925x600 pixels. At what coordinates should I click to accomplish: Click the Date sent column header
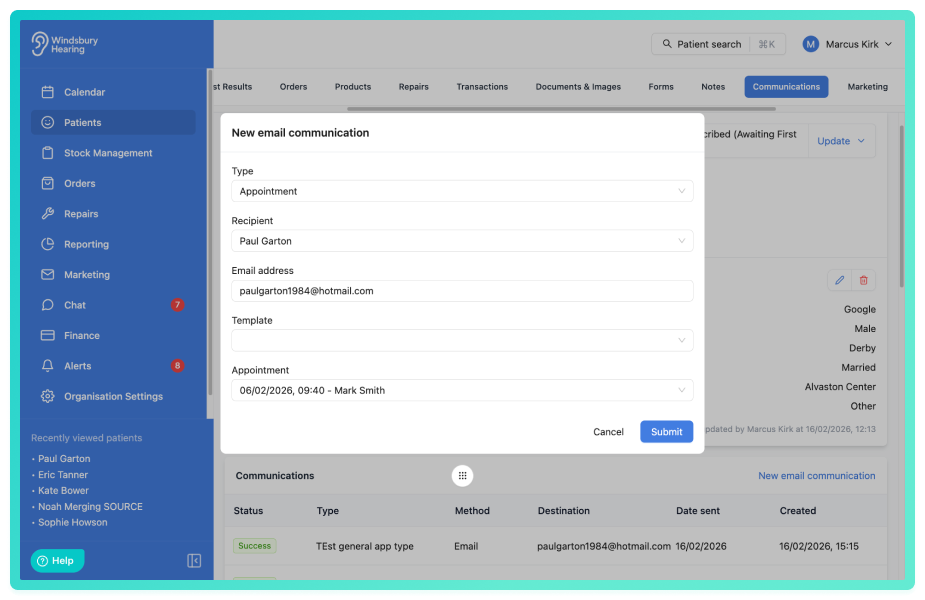coord(698,510)
